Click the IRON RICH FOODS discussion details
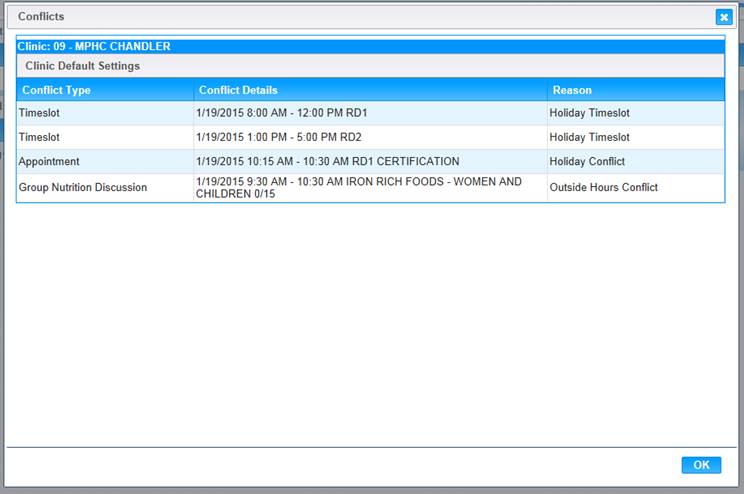This screenshot has height=494, width=744. (x=370, y=187)
